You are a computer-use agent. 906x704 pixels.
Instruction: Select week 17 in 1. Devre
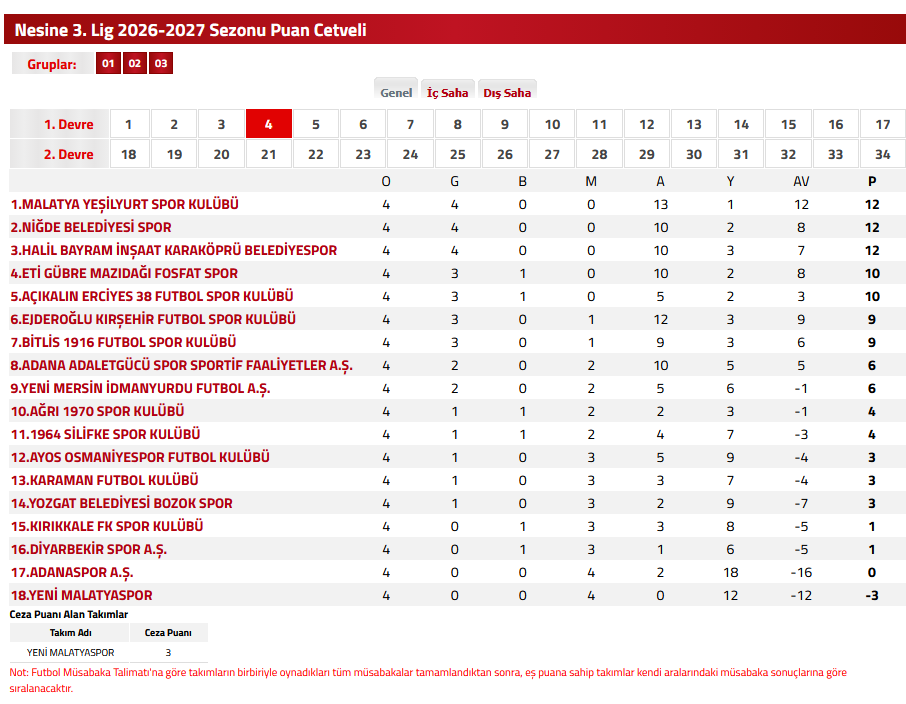coord(883,124)
